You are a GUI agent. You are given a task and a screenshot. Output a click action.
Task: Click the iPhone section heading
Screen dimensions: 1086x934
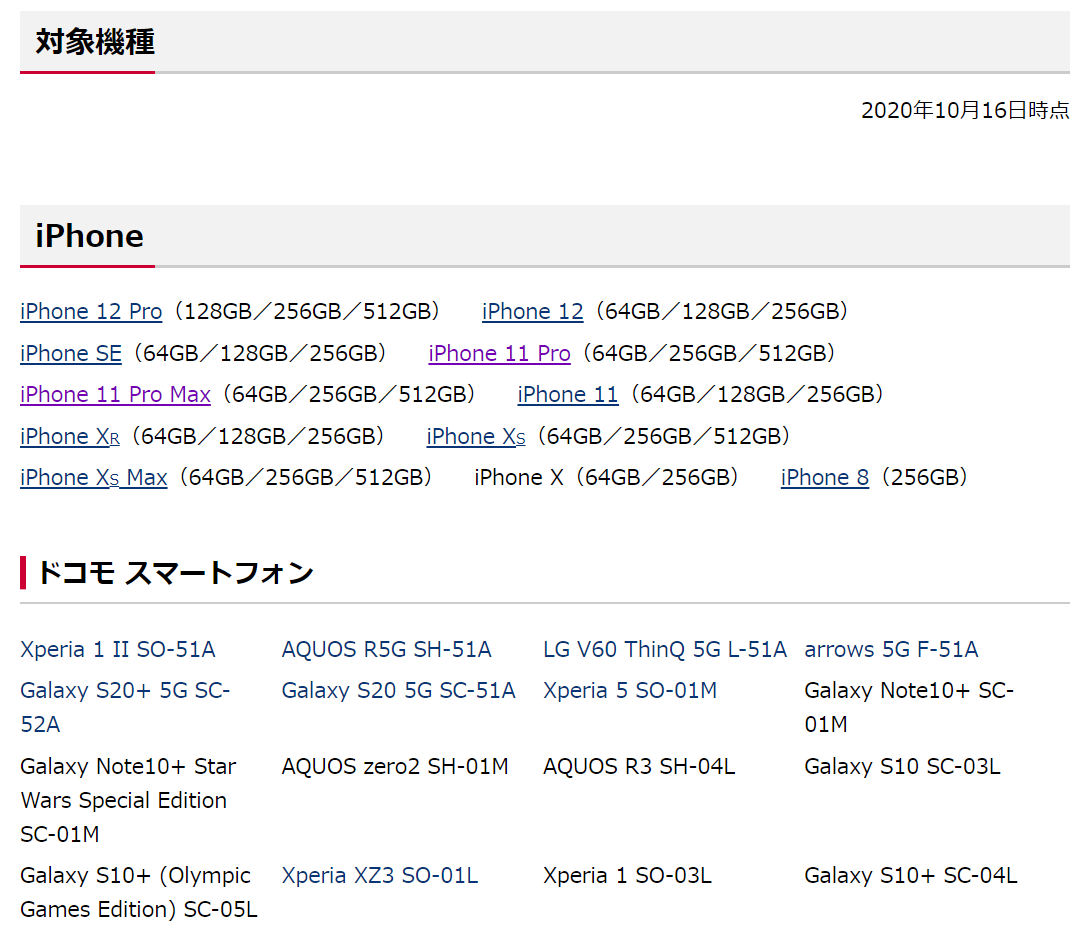click(89, 236)
